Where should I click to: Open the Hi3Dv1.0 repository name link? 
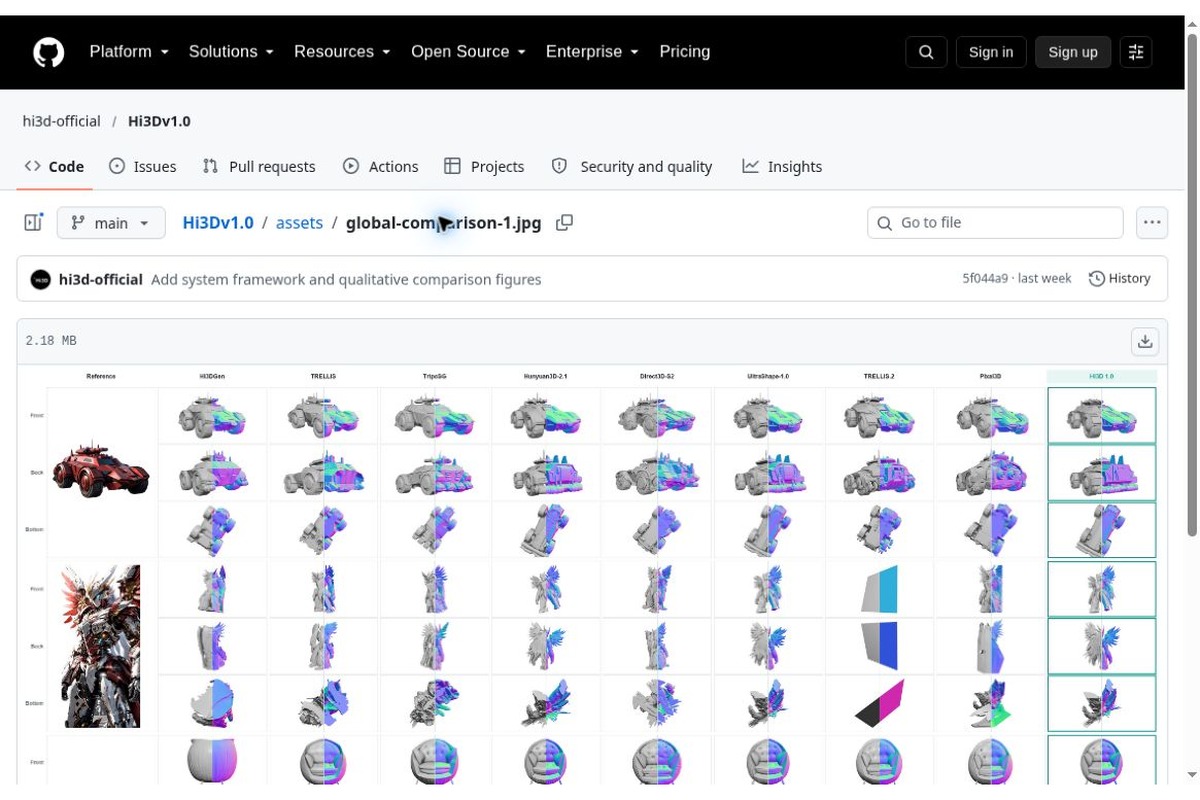(159, 121)
